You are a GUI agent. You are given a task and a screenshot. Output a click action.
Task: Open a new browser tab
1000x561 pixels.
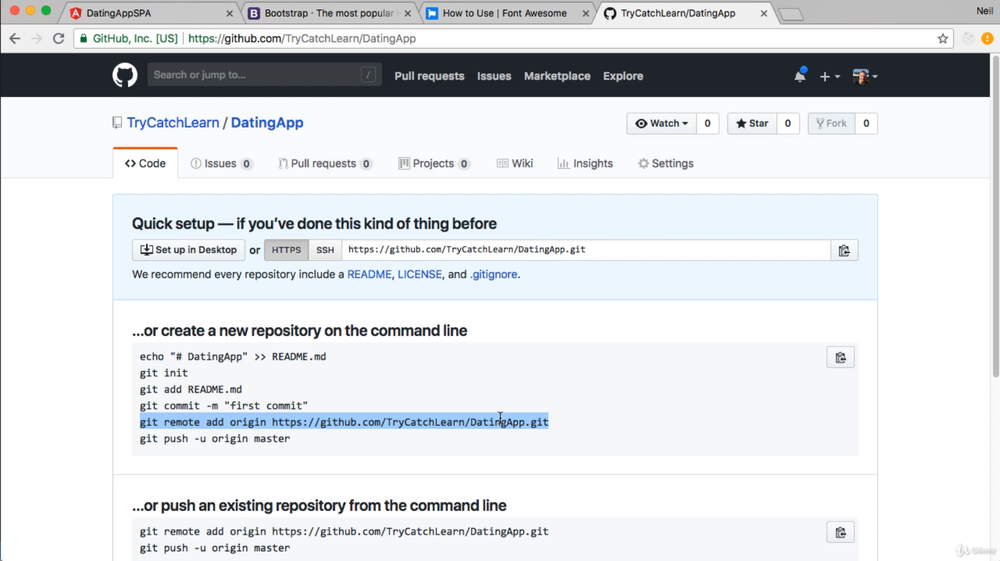(791, 14)
